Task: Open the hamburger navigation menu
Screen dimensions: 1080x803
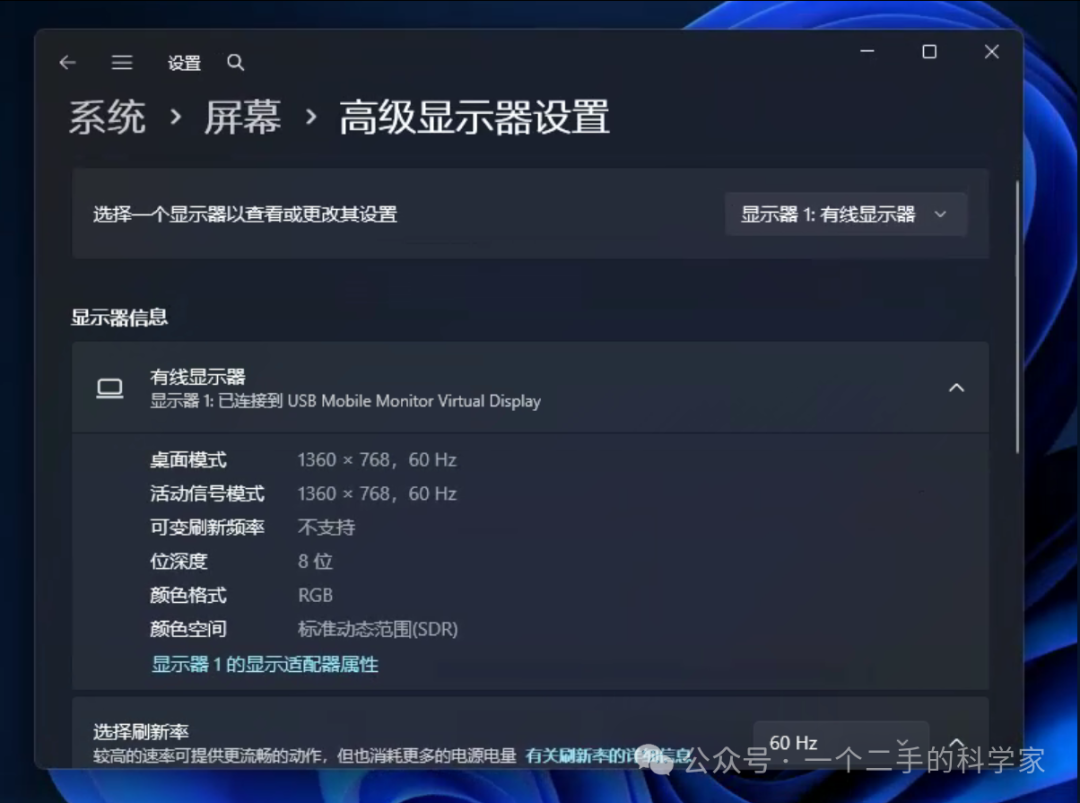Action: (x=122, y=63)
